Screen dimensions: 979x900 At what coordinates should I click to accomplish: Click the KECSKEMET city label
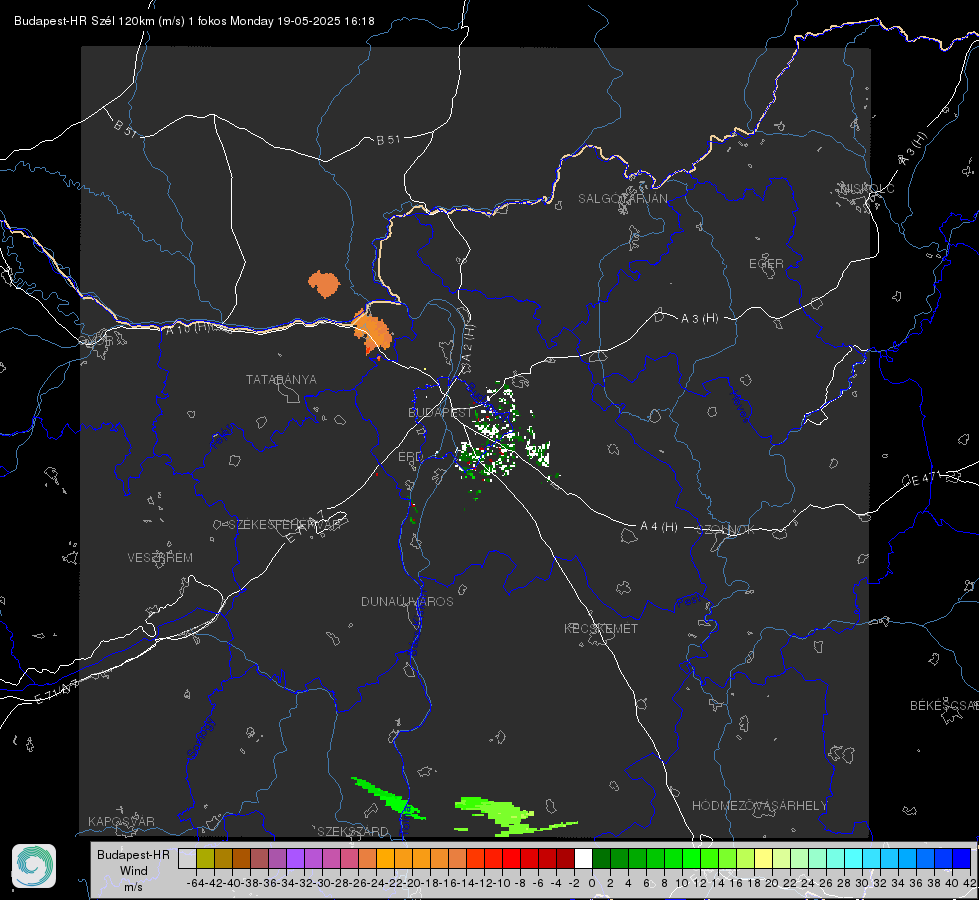[601, 628]
